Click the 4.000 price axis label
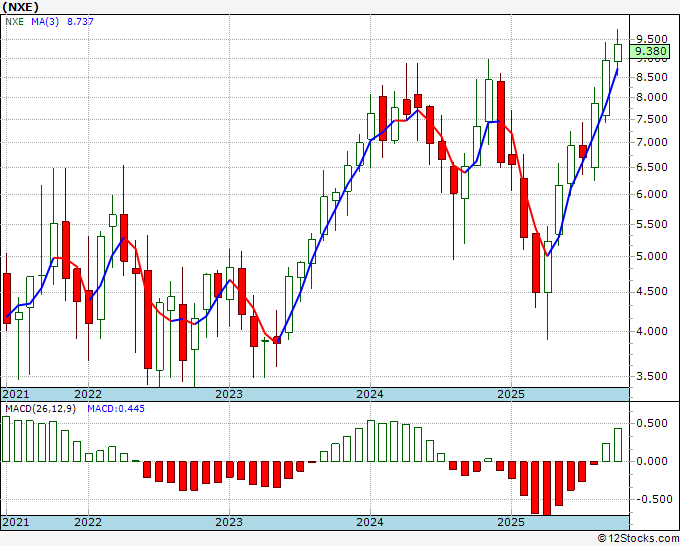Image resolution: width=680 pixels, height=546 pixels. coord(651,331)
